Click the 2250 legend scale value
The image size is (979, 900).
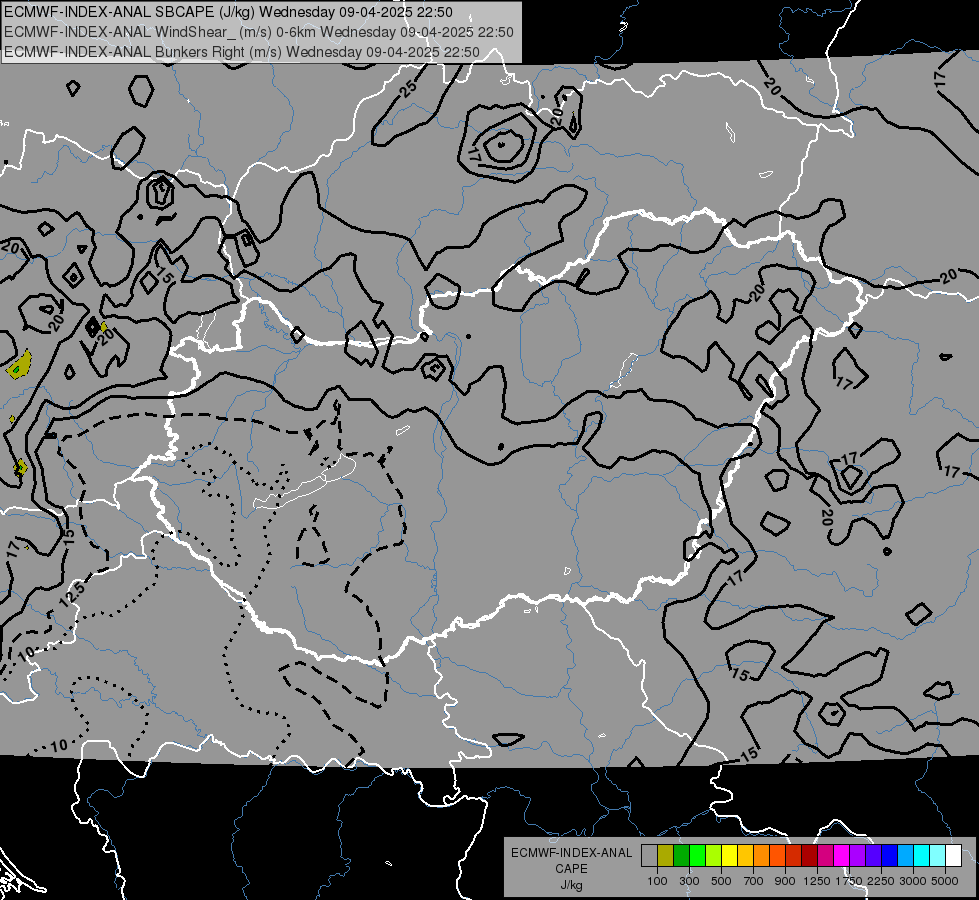882,881
